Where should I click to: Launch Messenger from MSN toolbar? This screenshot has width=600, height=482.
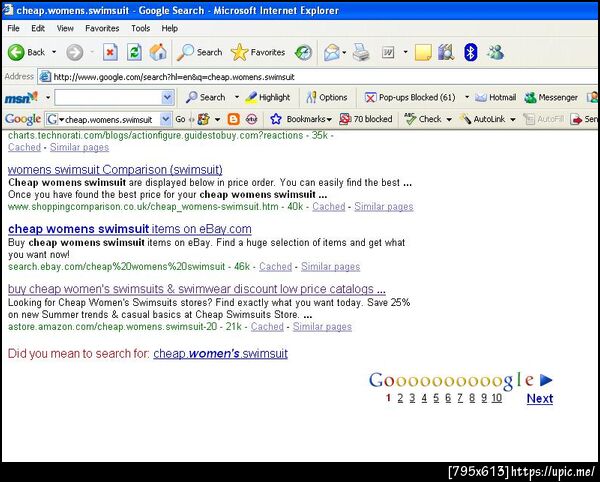551,97
